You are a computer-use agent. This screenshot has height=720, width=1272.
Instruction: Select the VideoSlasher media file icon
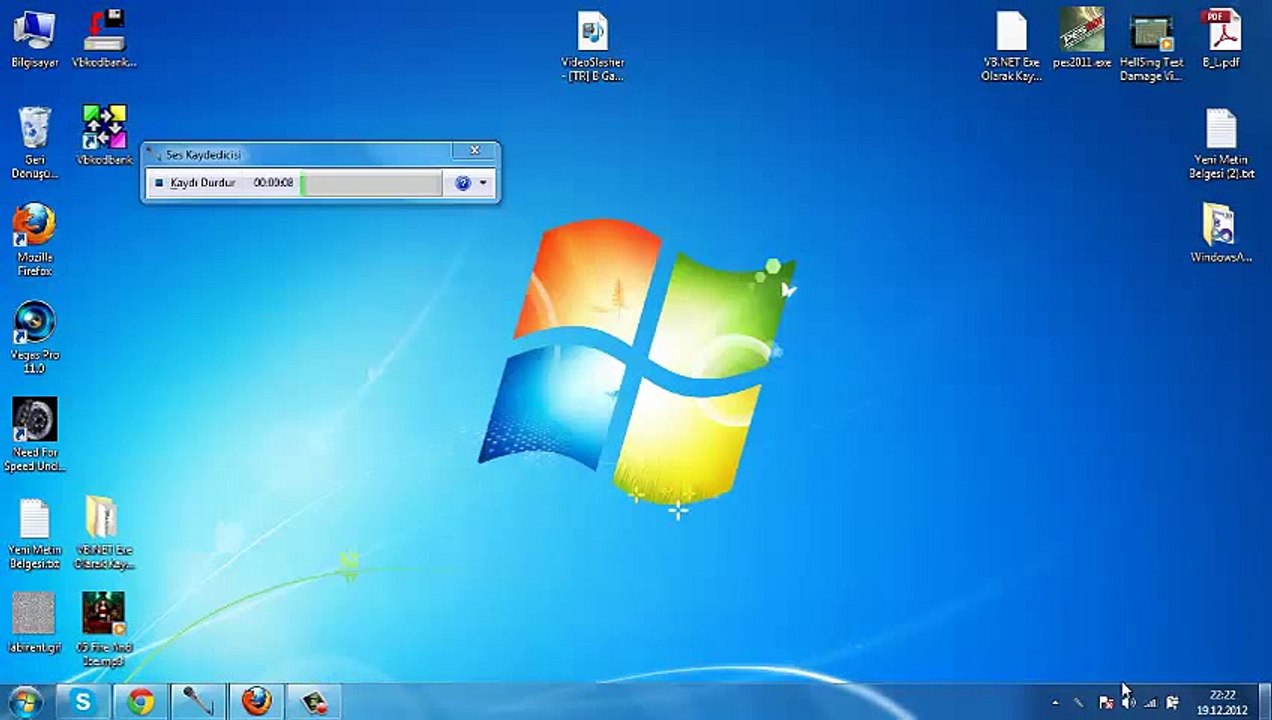[x=592, y=46]
